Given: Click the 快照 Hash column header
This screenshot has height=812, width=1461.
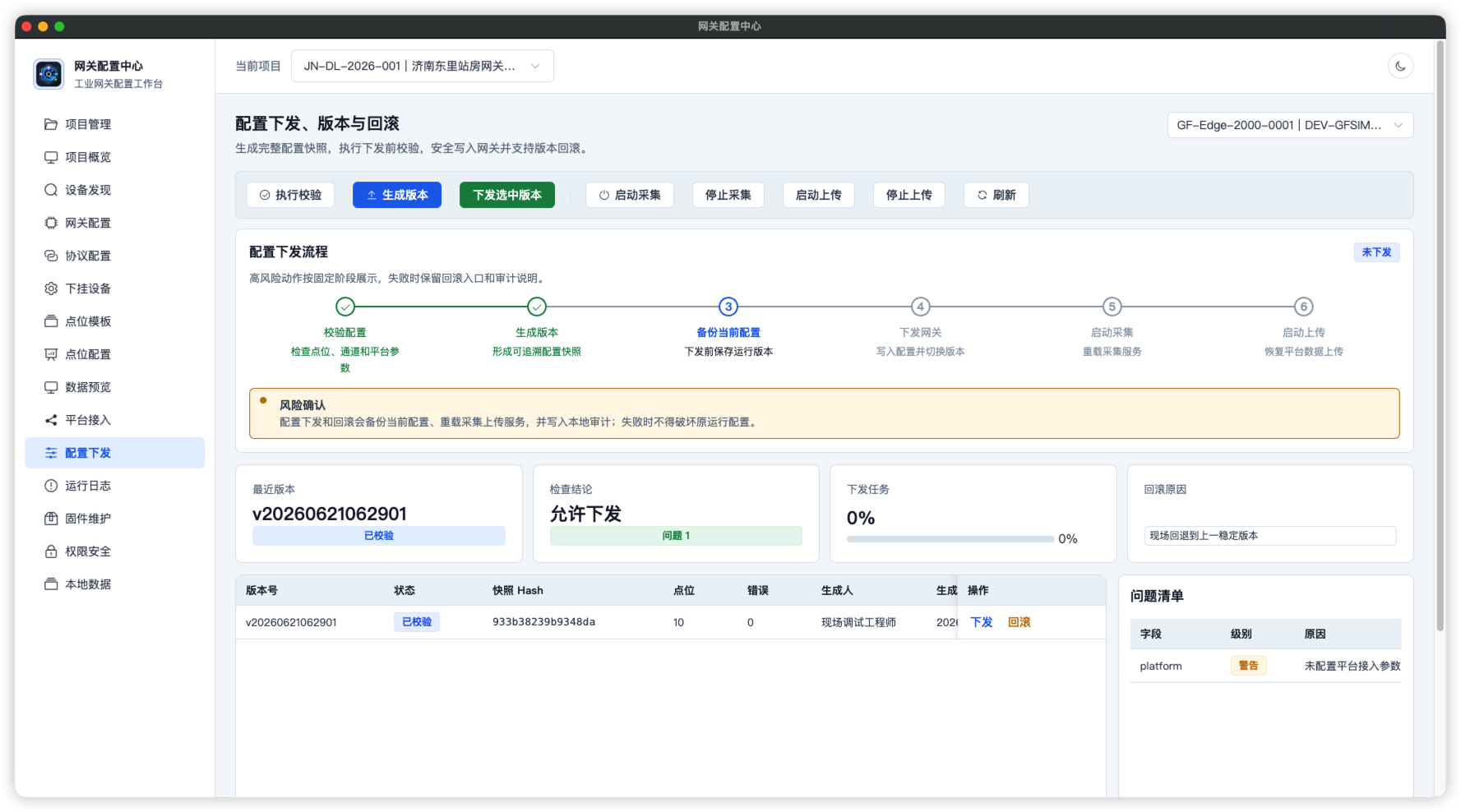Looking at the screenshot, I should tap(518, 590).
